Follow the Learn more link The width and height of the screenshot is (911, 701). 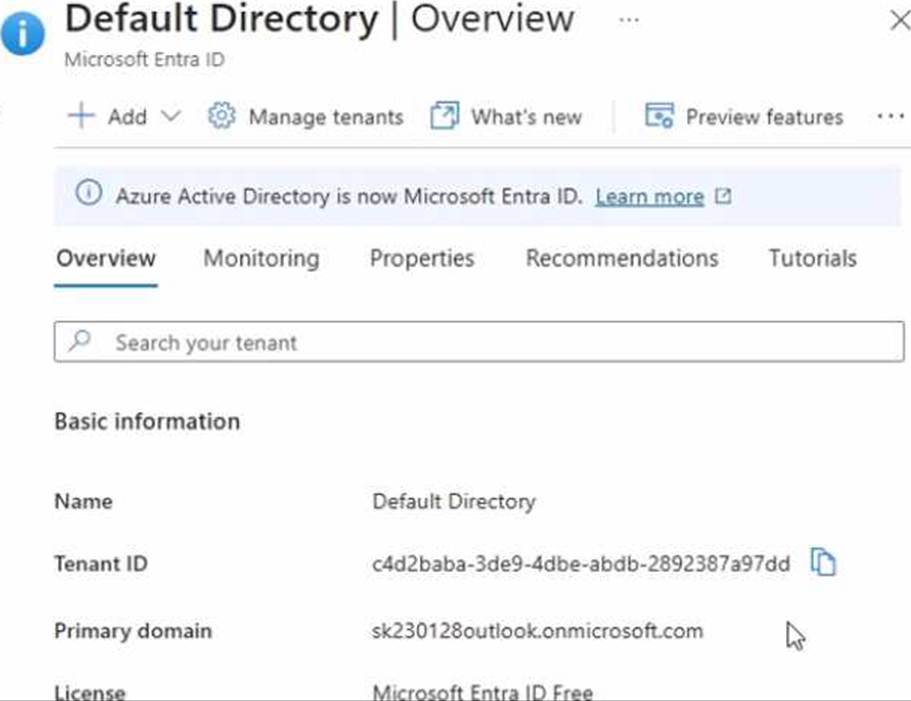tap(649, 196)
